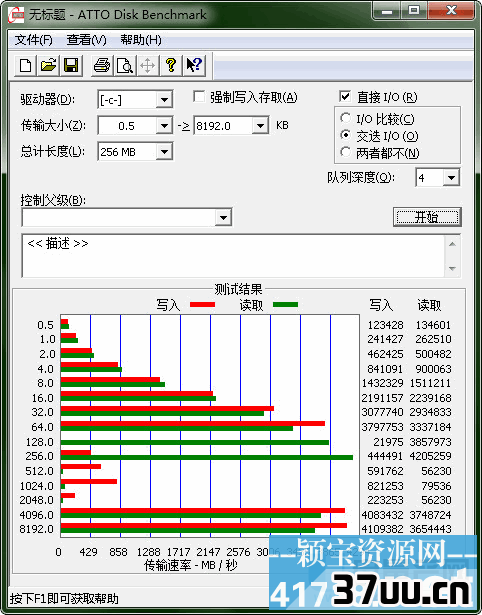The image size is (482, 615).
Task: Click the Save floppy disk icon
Action: pyautogui.click(x=71, y=65)
